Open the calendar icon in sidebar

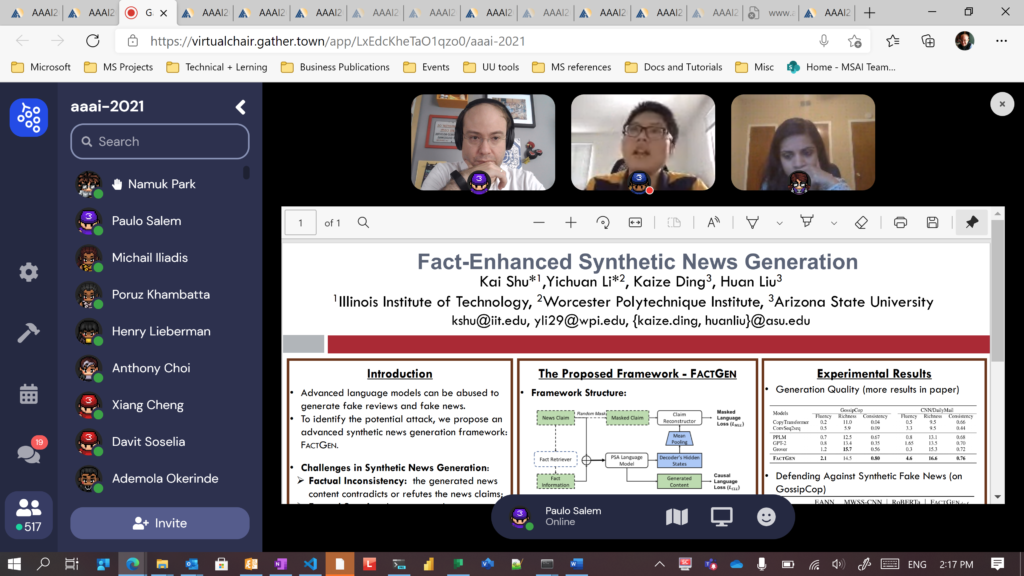point(29,394)
